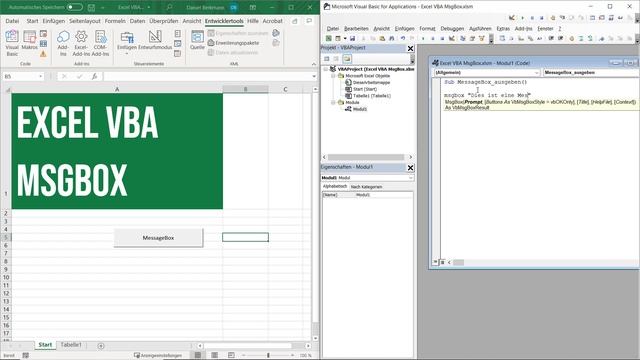Click Erweiterungspakete in XML group
Image resolution: width=640 pixels, height=360 pixels.
tap(233, 43)
